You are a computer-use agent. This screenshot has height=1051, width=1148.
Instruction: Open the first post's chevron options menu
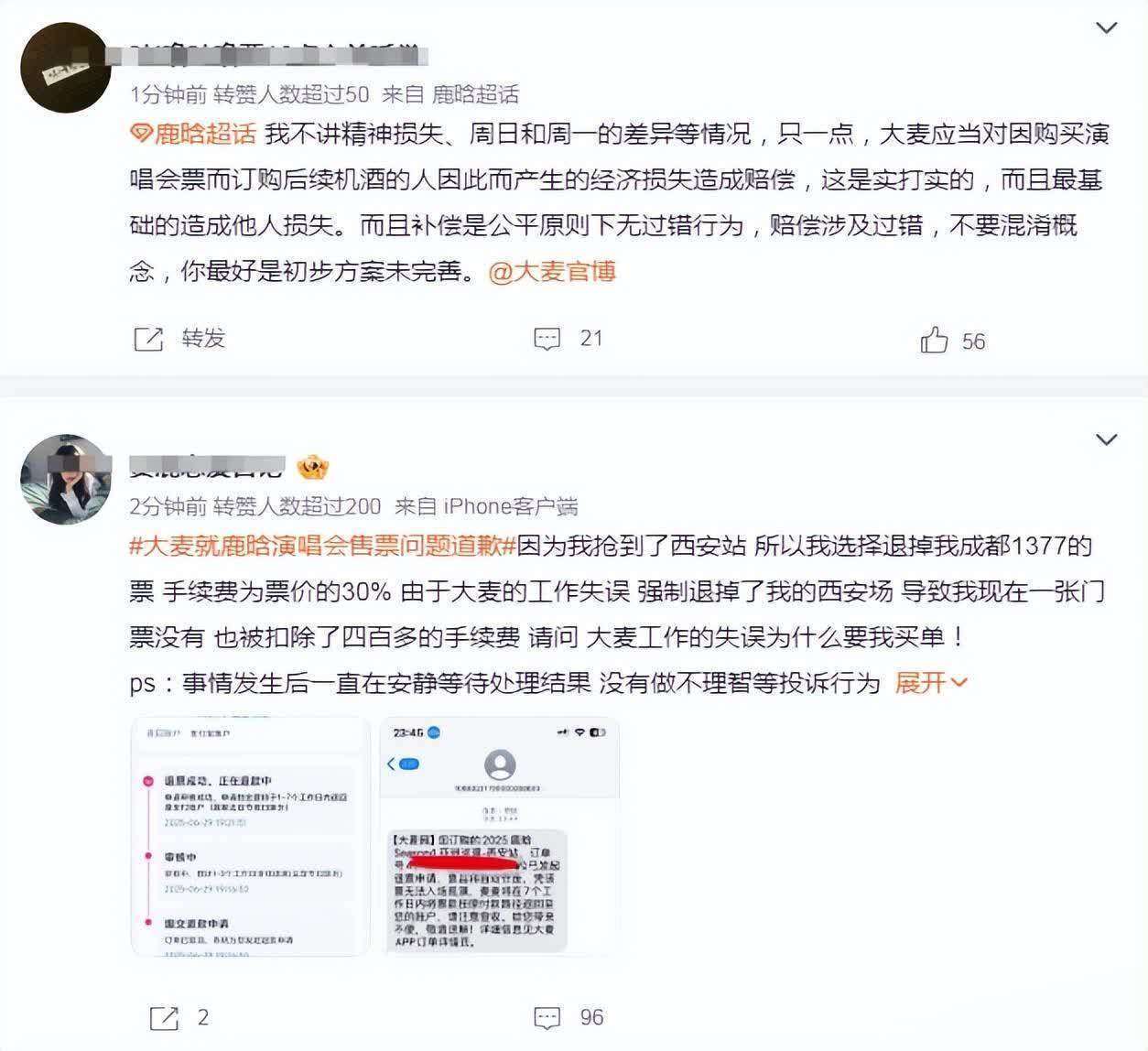[x=1107, y=28]
